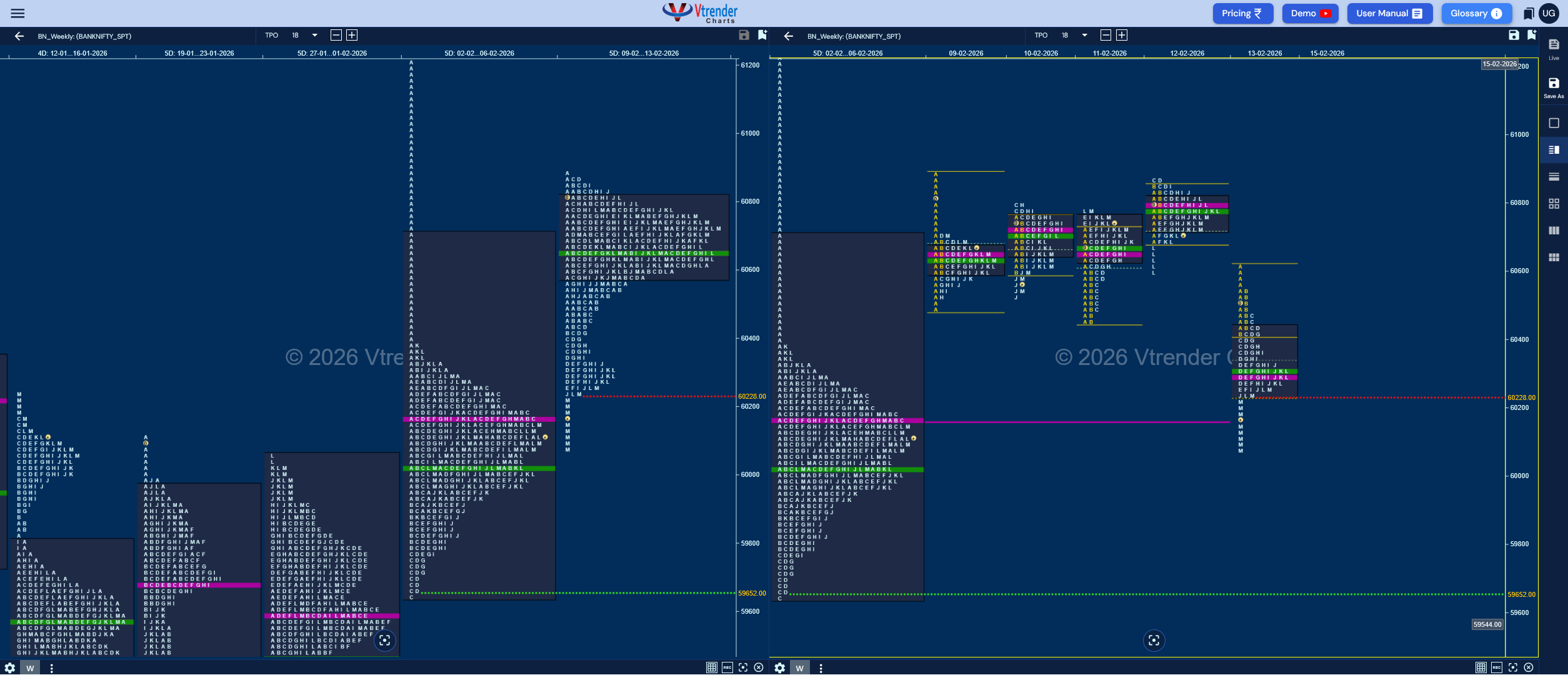The image size is (1568, 675).
Task: Expand the TPO 18 dropdown on right chart
Action: tap(1084, 36)
